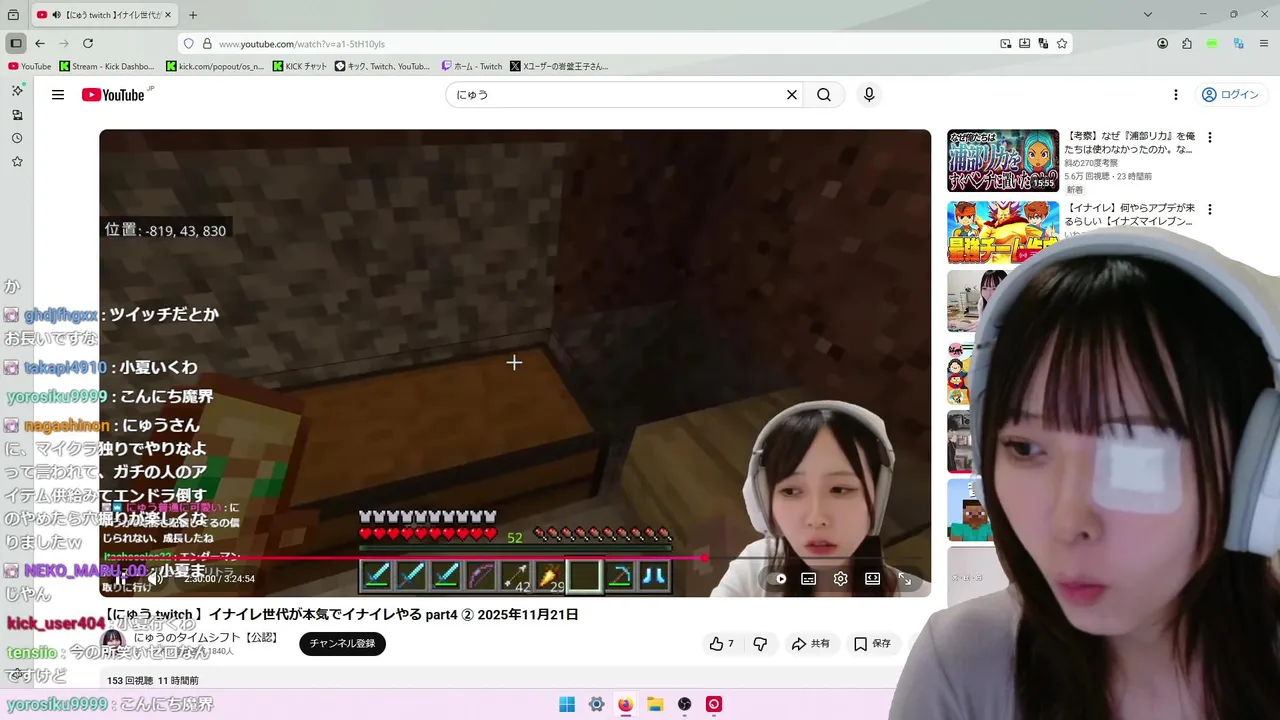The image size is (1280, 720).
Task: Open the YouTube guide hamburger menu
Action: (x=58, y=95)
